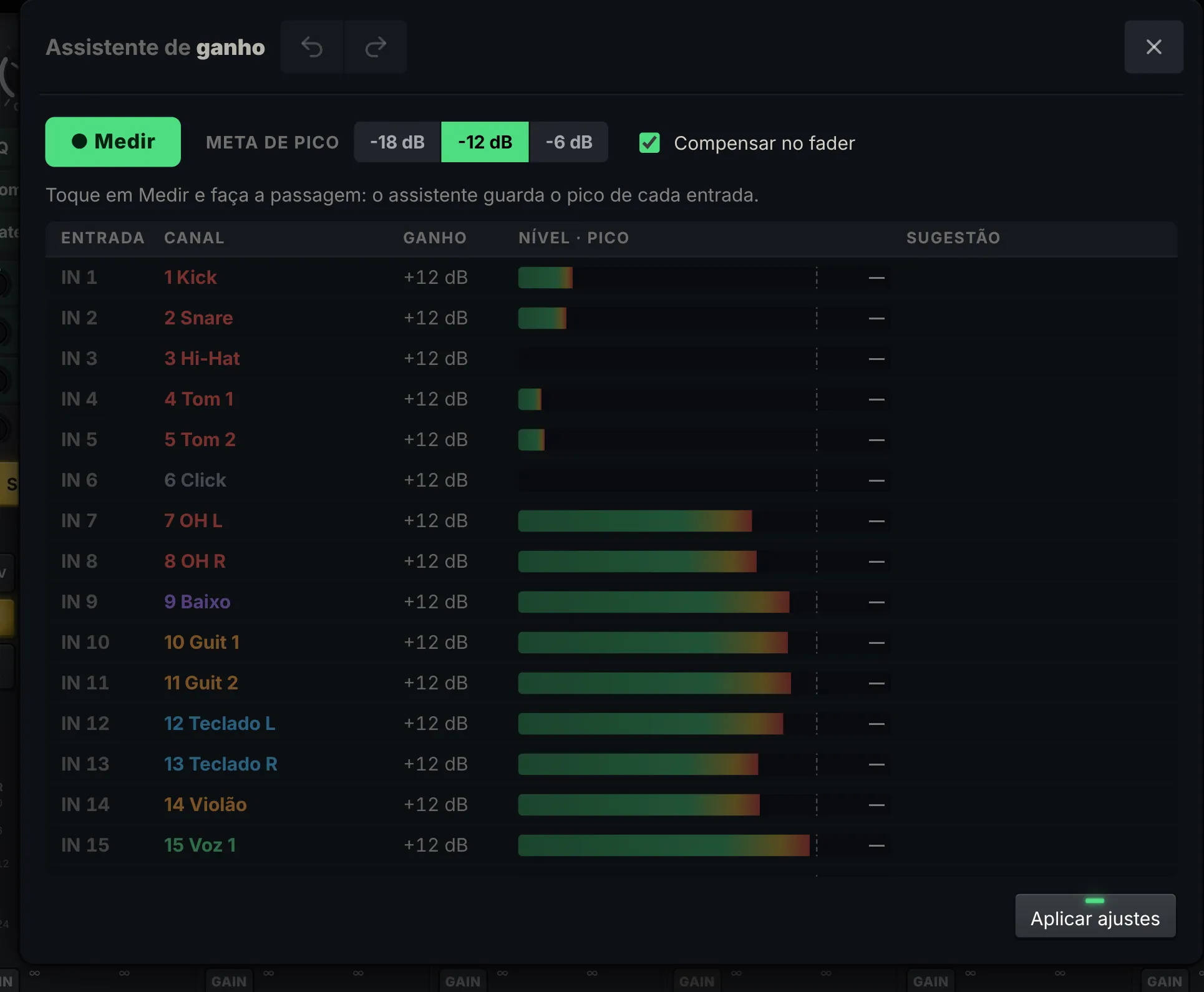Select the 15 Voz 1 channel name

tap(200, 845)
